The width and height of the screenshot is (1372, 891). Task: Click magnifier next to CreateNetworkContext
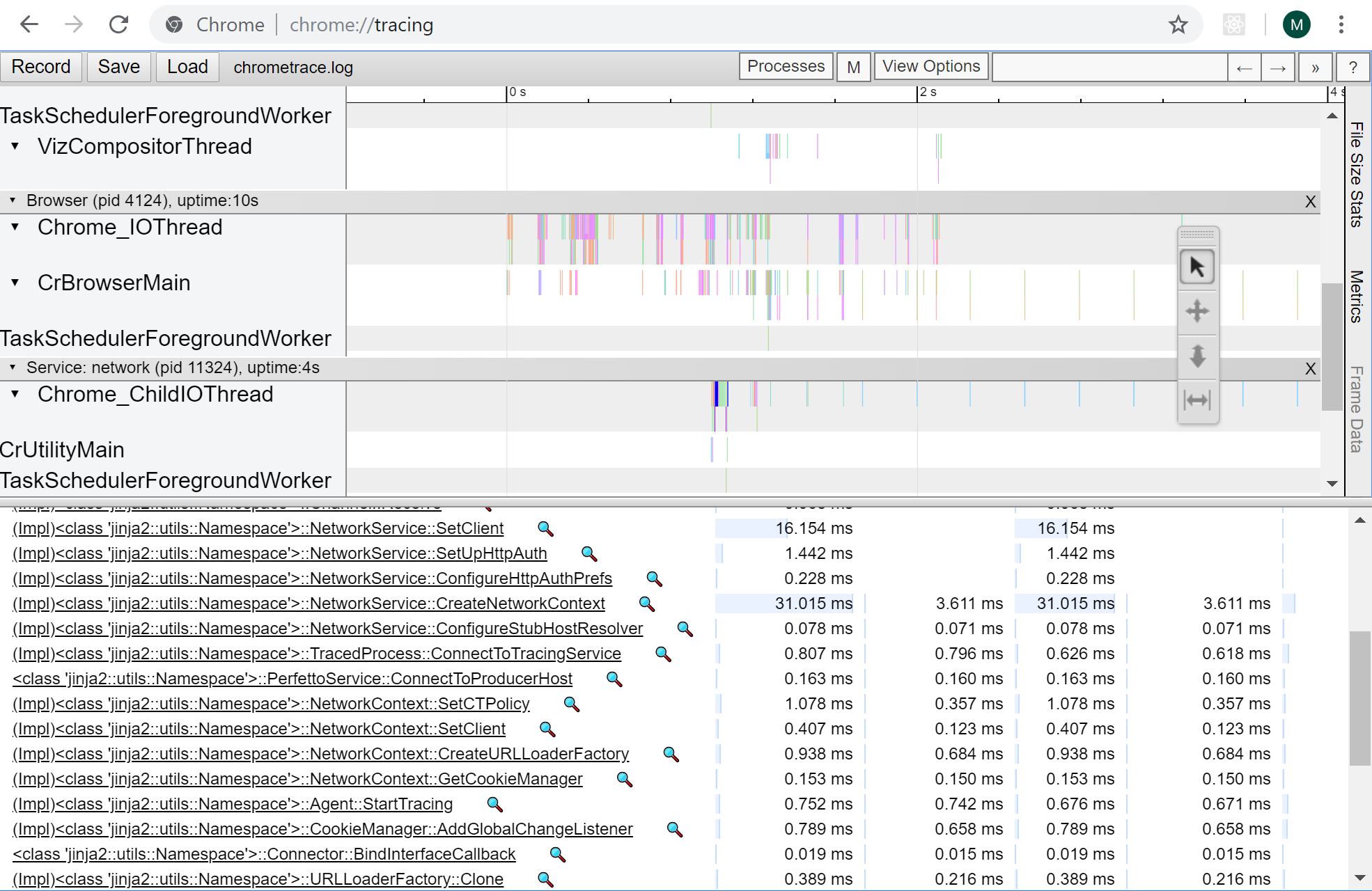(647, 604)
